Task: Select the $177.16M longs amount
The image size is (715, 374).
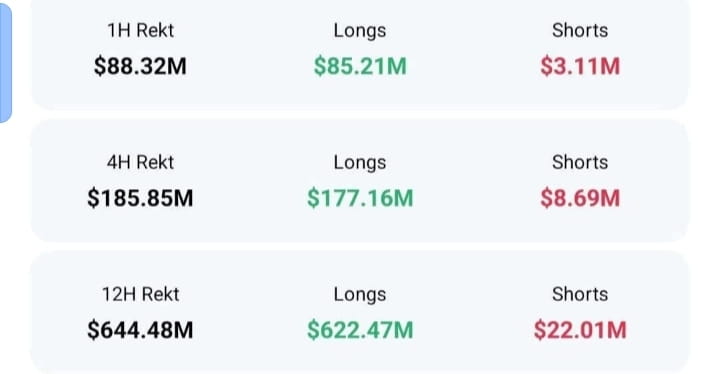Action: pyautogui.click(x=360, y=198)
